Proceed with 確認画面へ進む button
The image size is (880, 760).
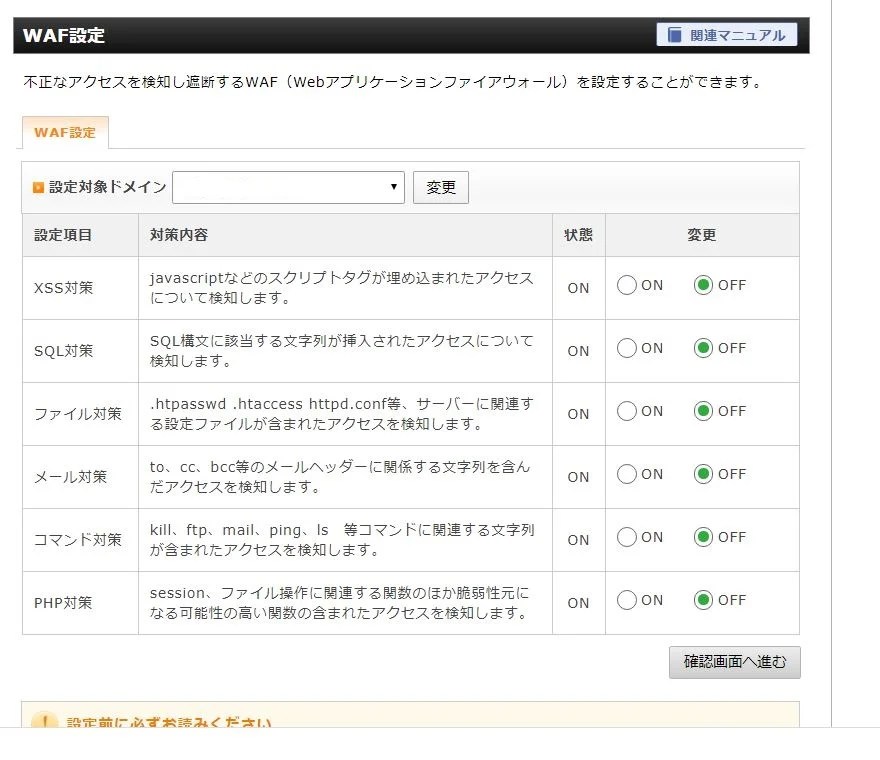[735, 662]
